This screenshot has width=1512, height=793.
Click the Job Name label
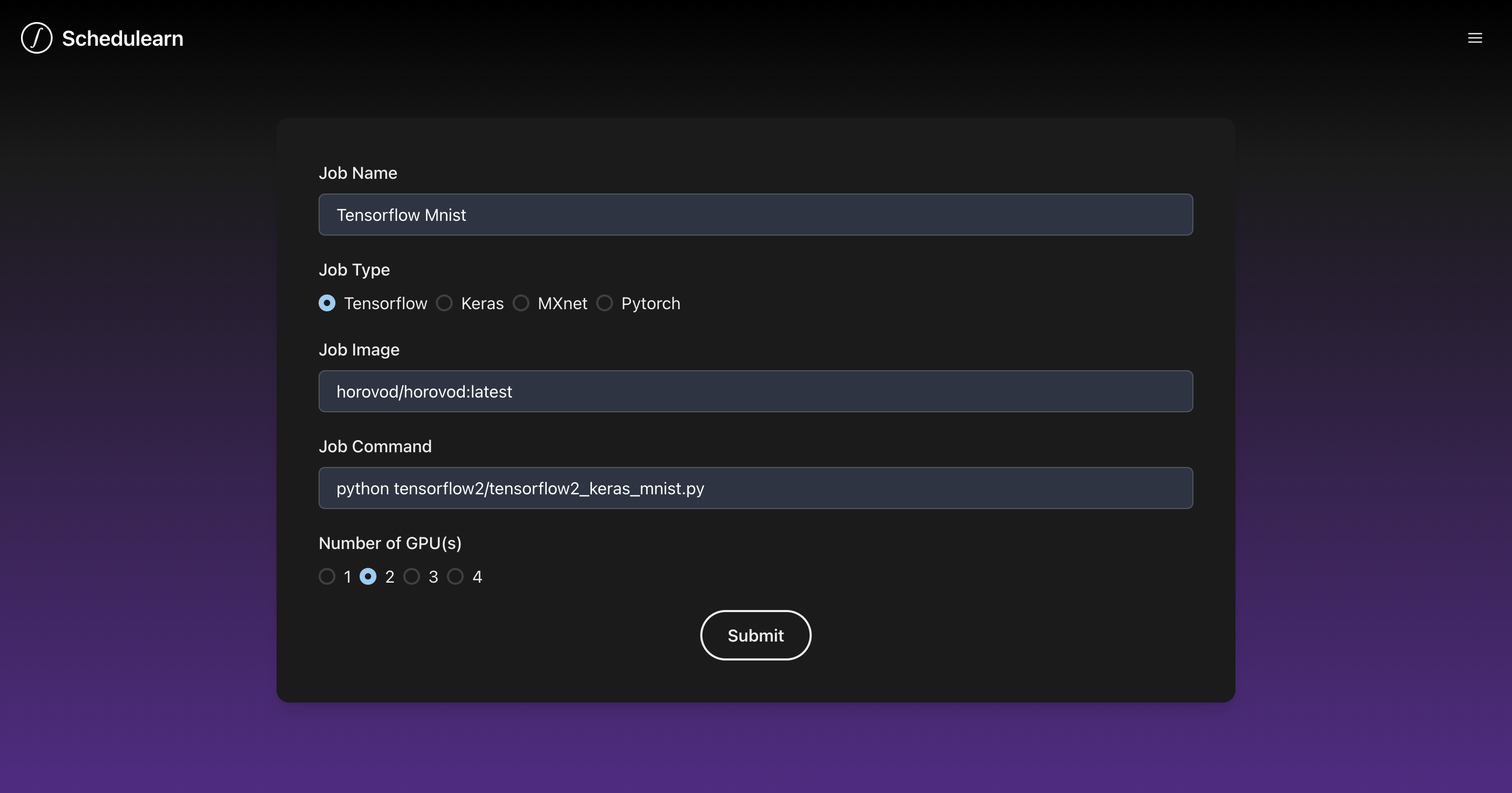coord(358,173)
